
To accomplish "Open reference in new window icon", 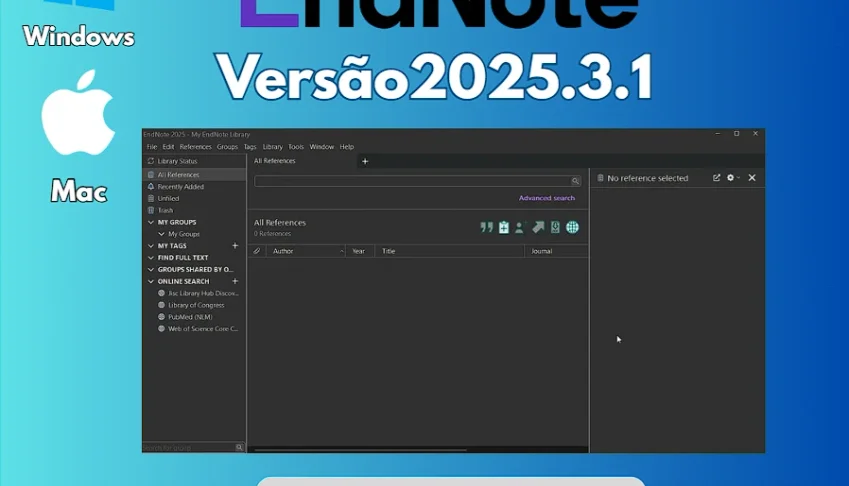I will coord(716,178).
